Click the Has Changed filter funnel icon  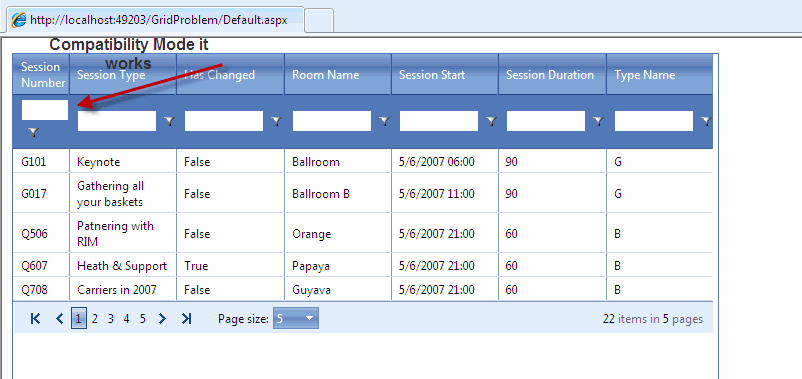tap(277, 121)
